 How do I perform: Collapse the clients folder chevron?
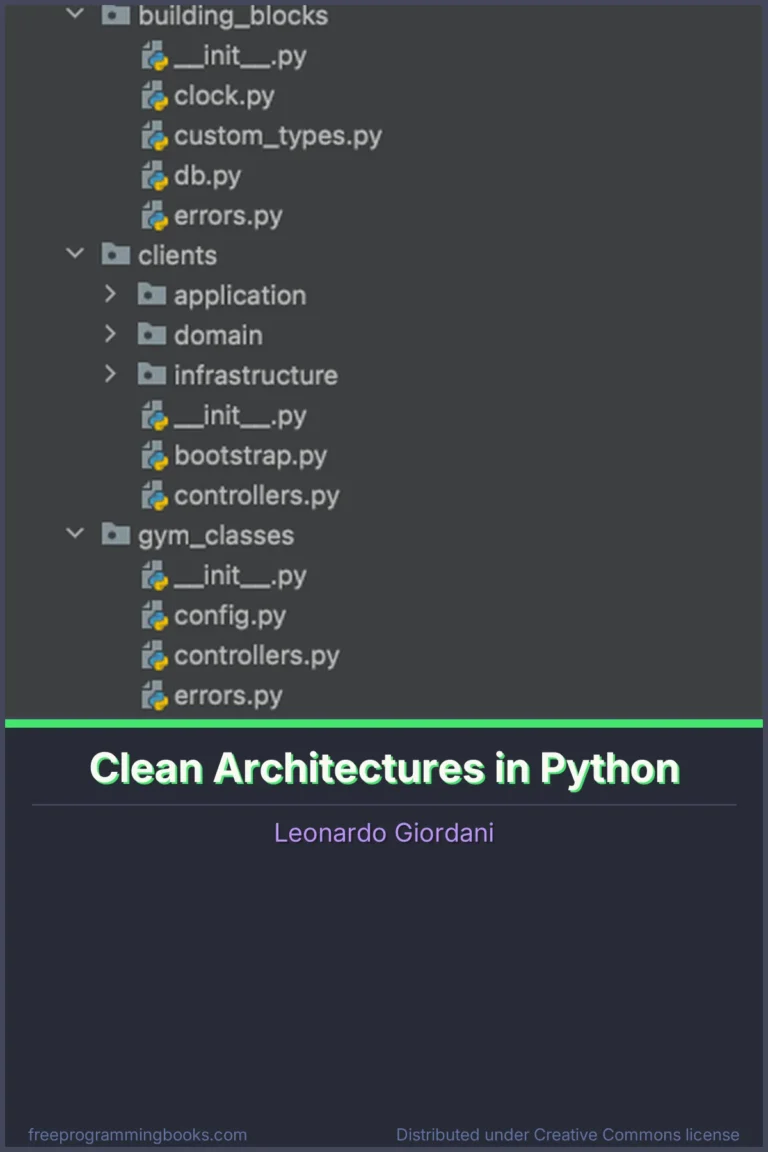tap(75, 253)
